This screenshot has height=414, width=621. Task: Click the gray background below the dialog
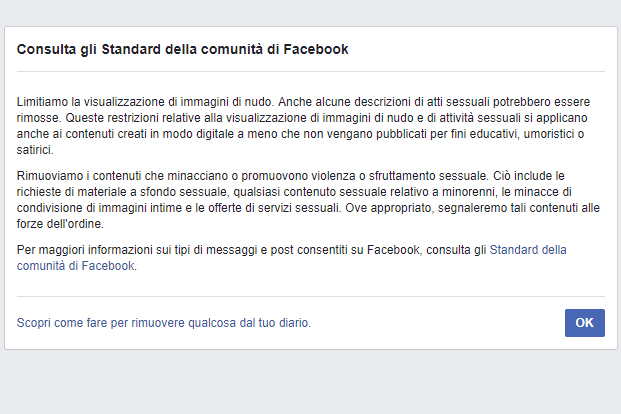310,385
